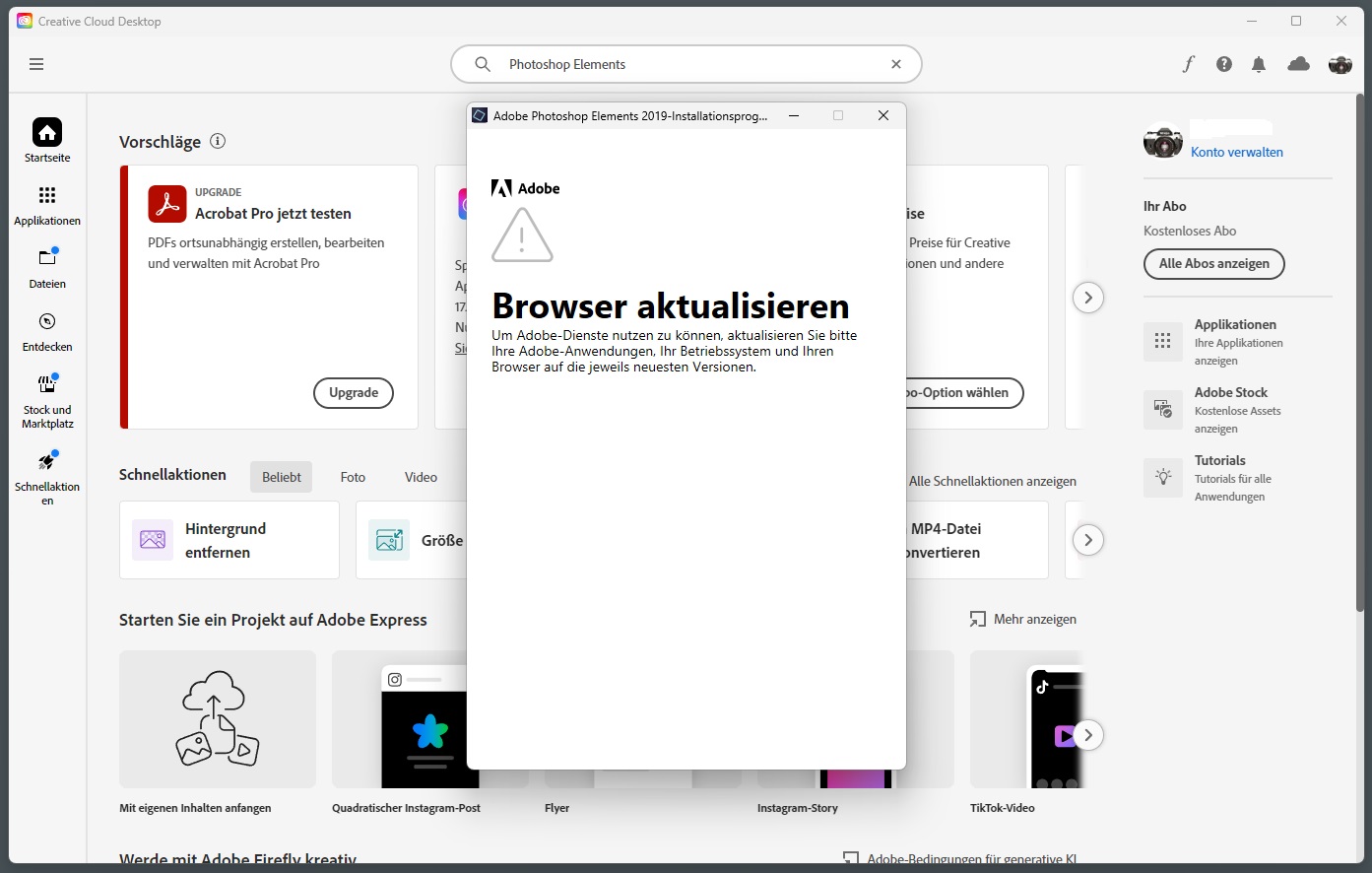
Task: Open the hamburger menu in Creative Cloud
Action: 36,64
